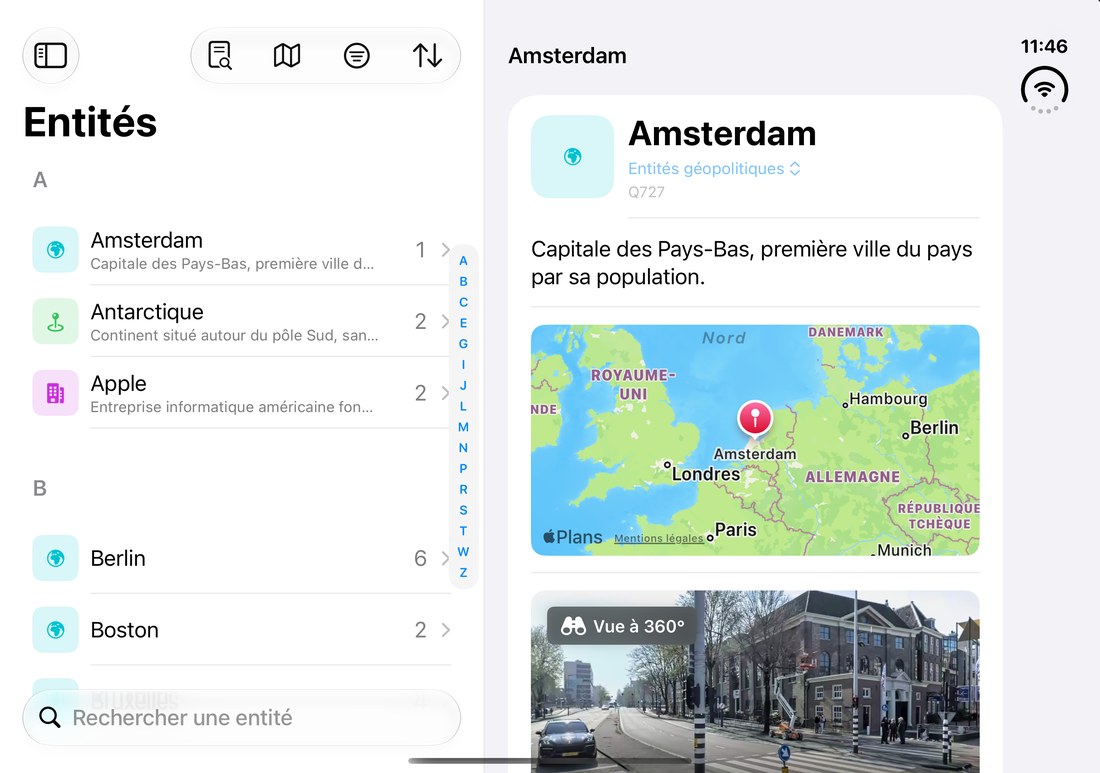Click Boston row globe icon
This screenshot has width=1100, height=773.
click(x=55, y=630)
